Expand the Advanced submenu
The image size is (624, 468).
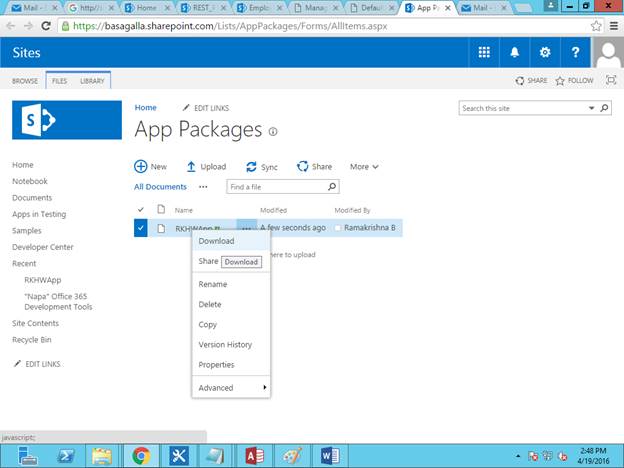231,388
